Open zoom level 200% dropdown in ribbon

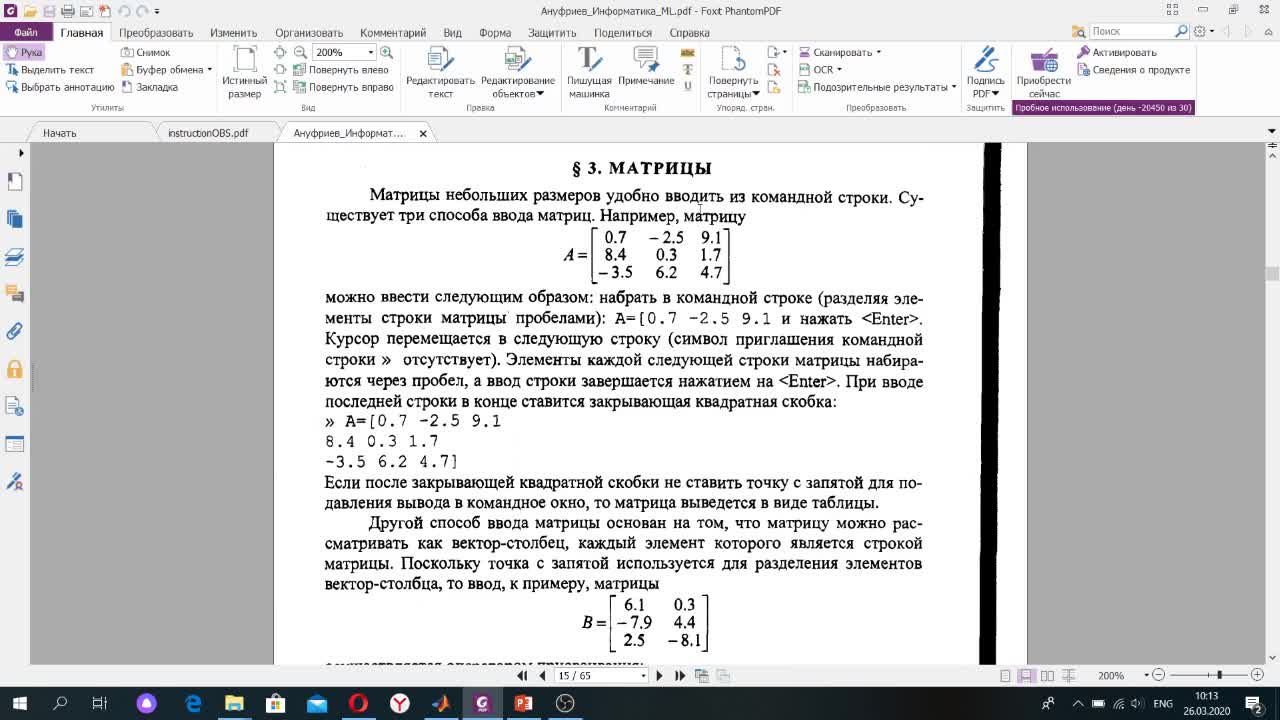(x=371, y=52)
